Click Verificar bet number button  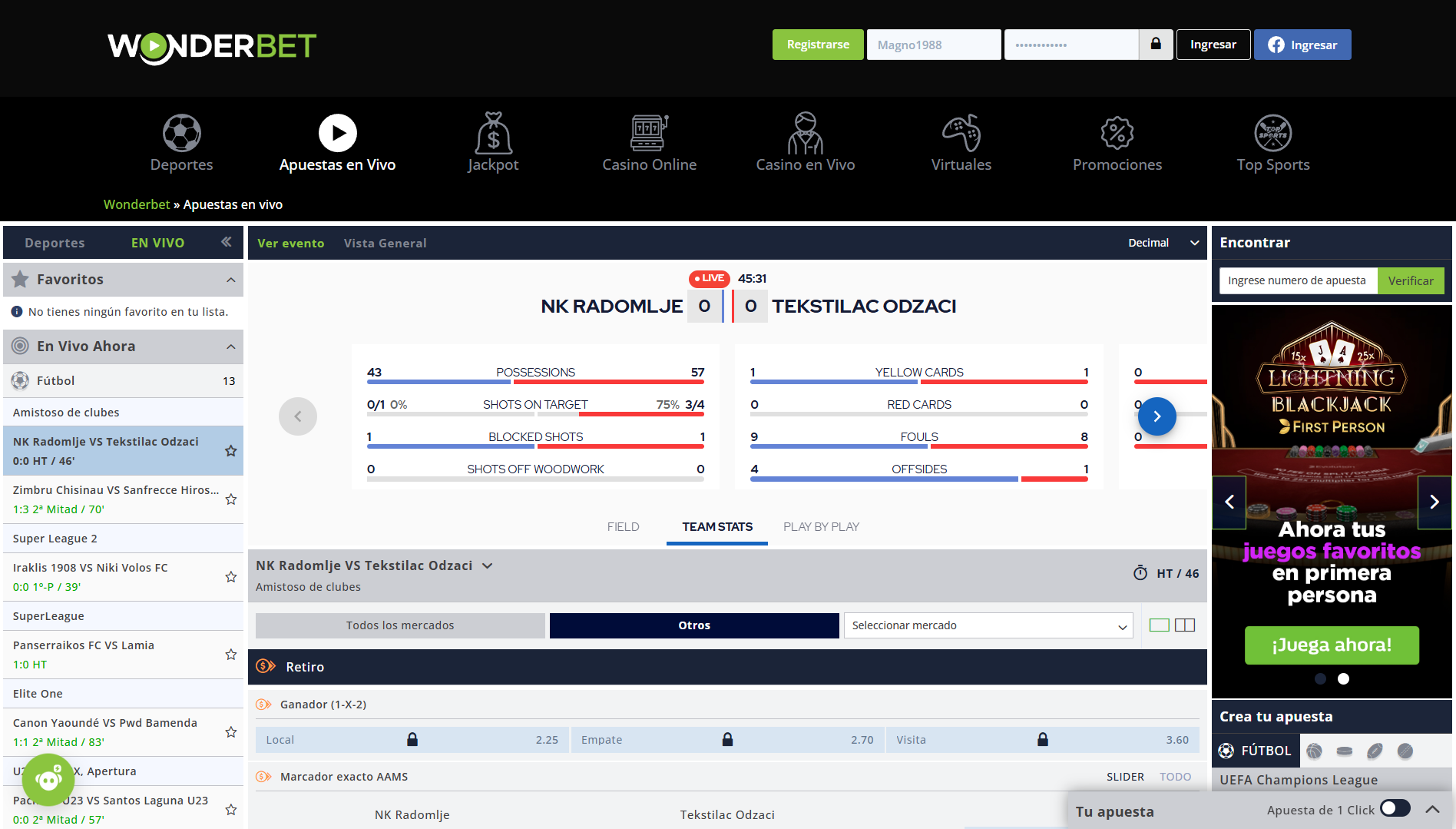tap(1411, 280)
